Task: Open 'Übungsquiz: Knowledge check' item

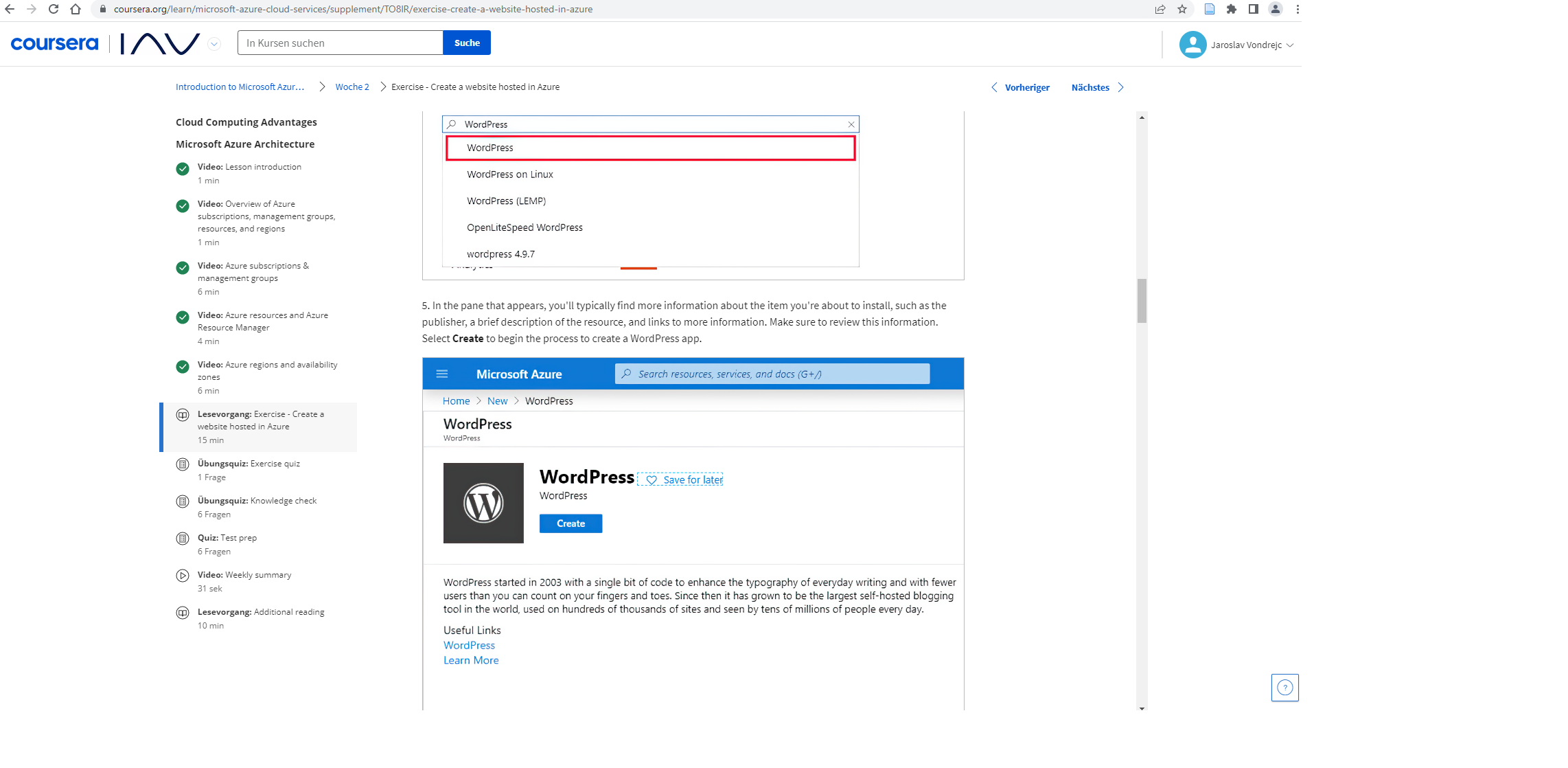Action: tap(260, 507)
